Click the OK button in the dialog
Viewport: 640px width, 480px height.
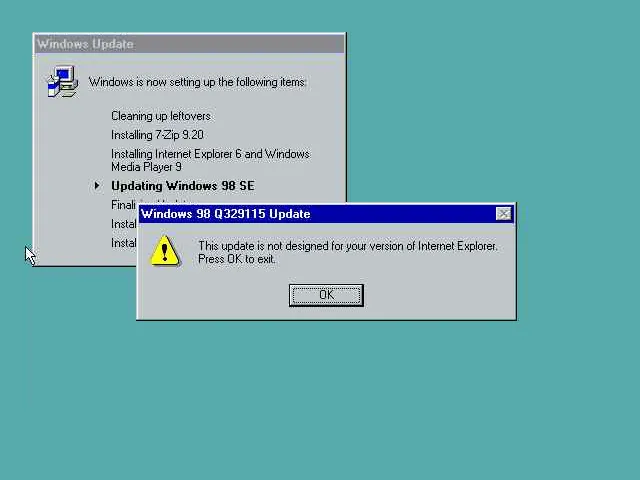(x=326, y=295)
